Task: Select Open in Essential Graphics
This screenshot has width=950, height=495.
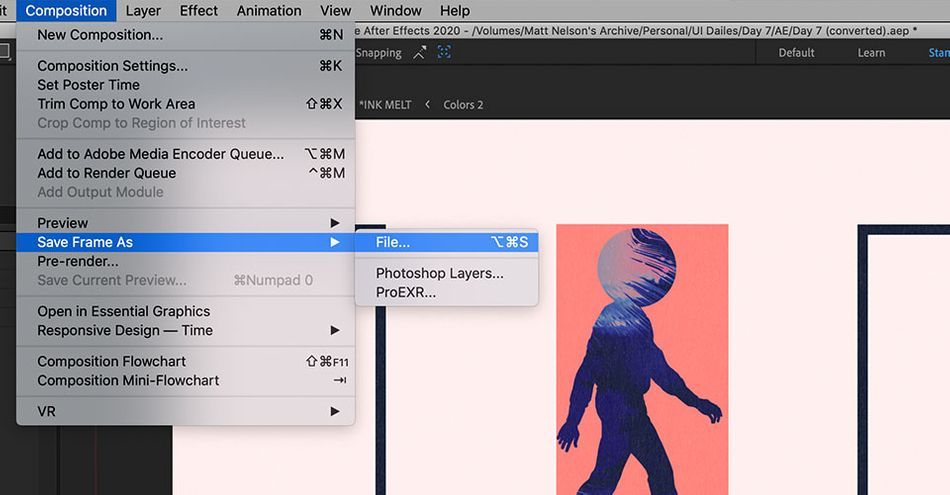Action: click(x=185, y=311)
